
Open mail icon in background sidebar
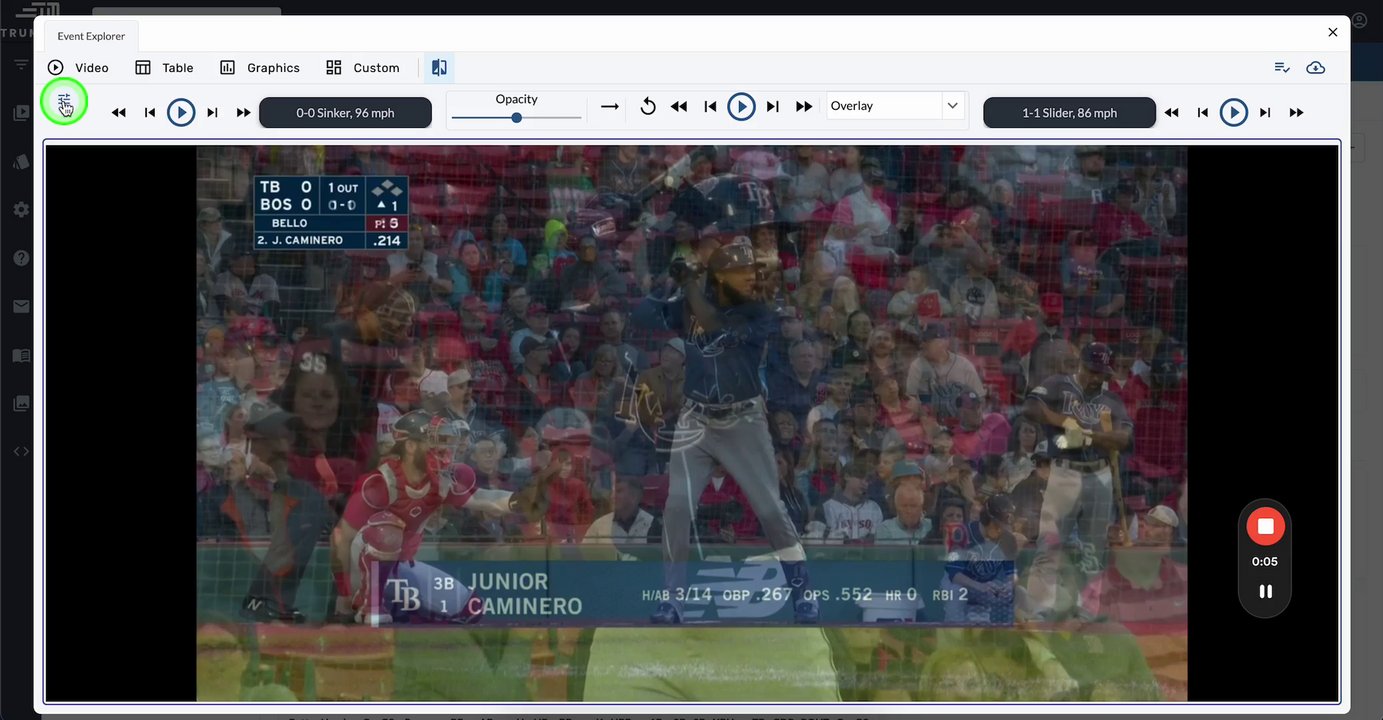pos(21,306)
